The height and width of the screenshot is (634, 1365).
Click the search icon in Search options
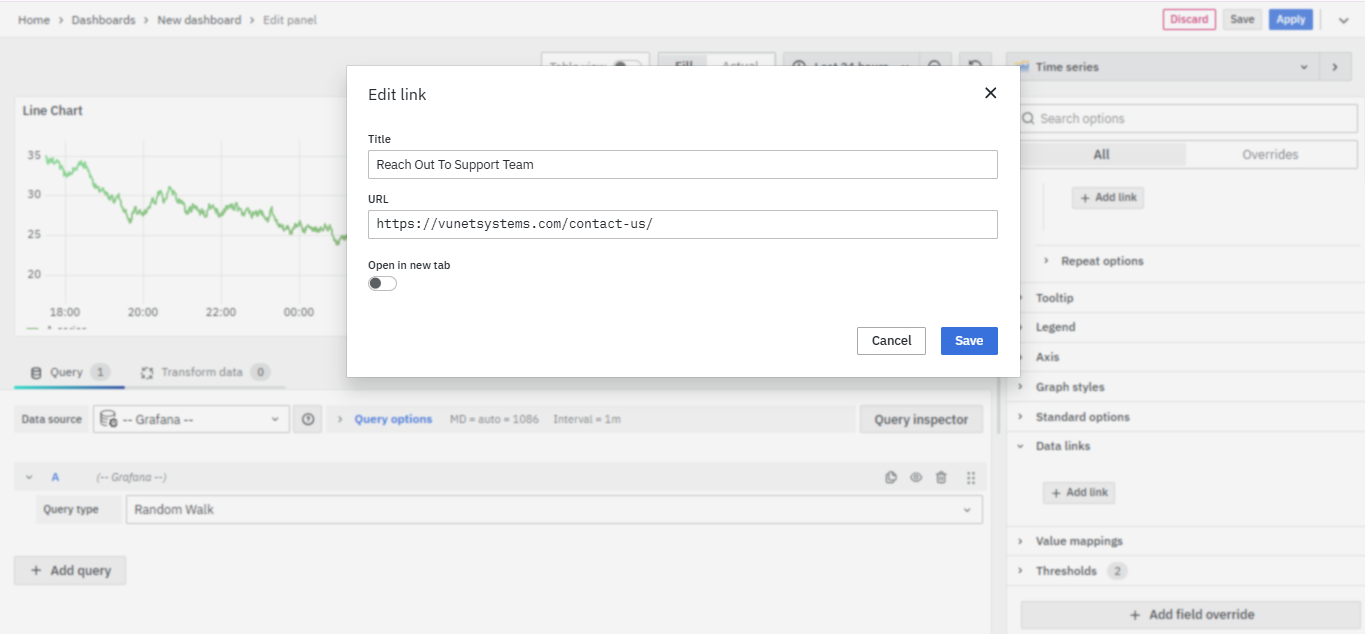1028,119
